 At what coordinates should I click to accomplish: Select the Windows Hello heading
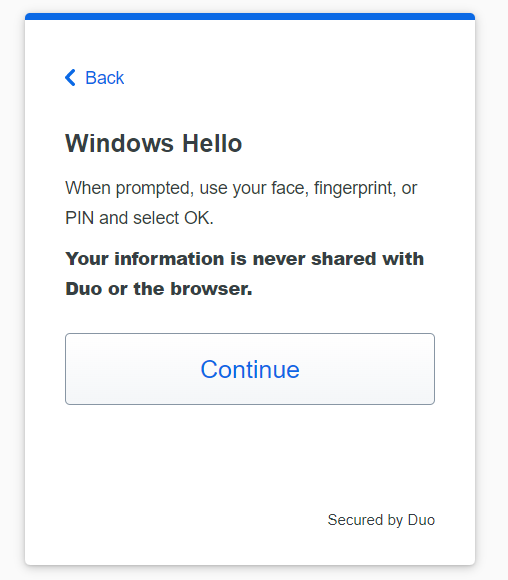click(154, 143)
